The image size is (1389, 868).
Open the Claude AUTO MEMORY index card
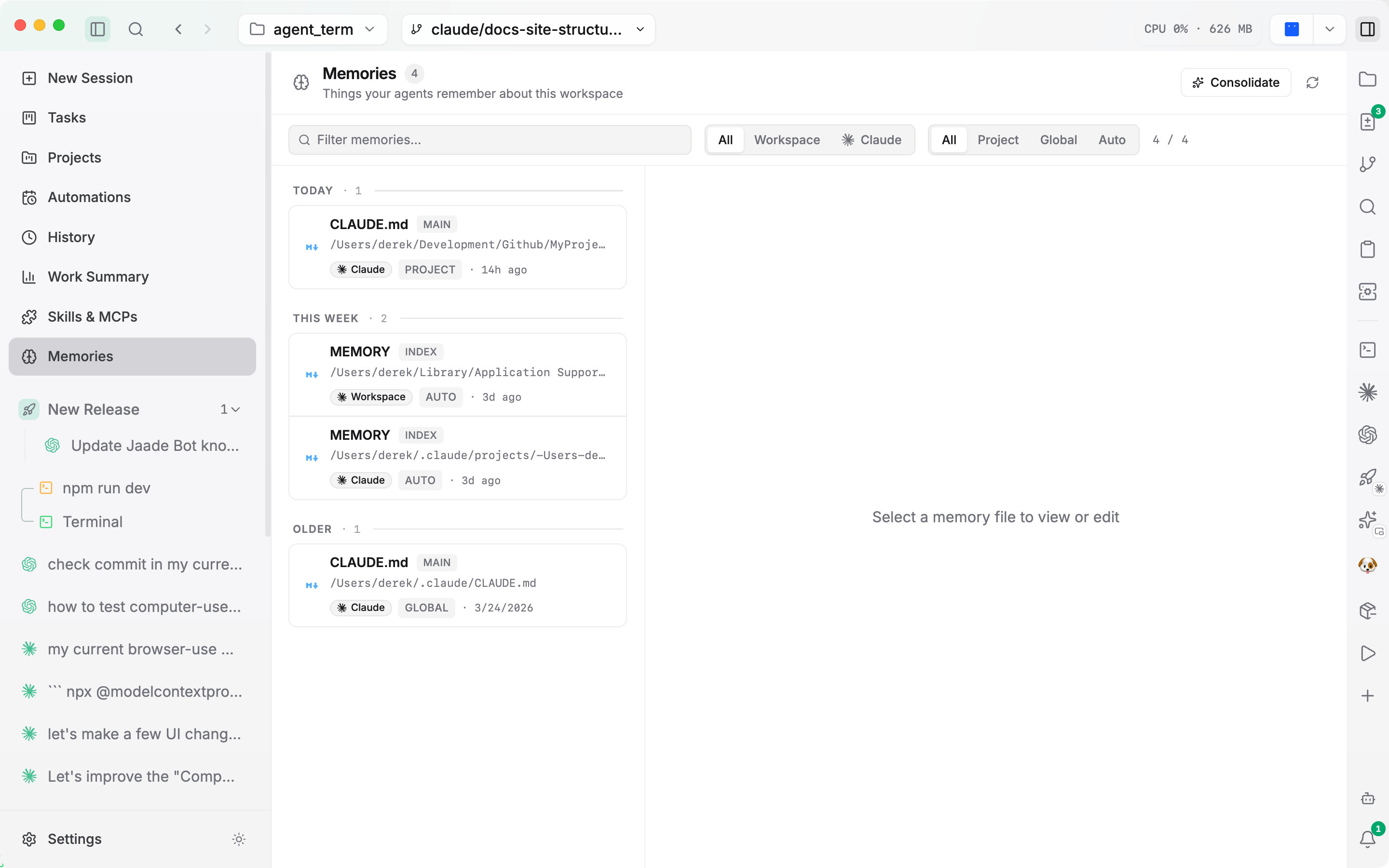click(x=457, y=458)
